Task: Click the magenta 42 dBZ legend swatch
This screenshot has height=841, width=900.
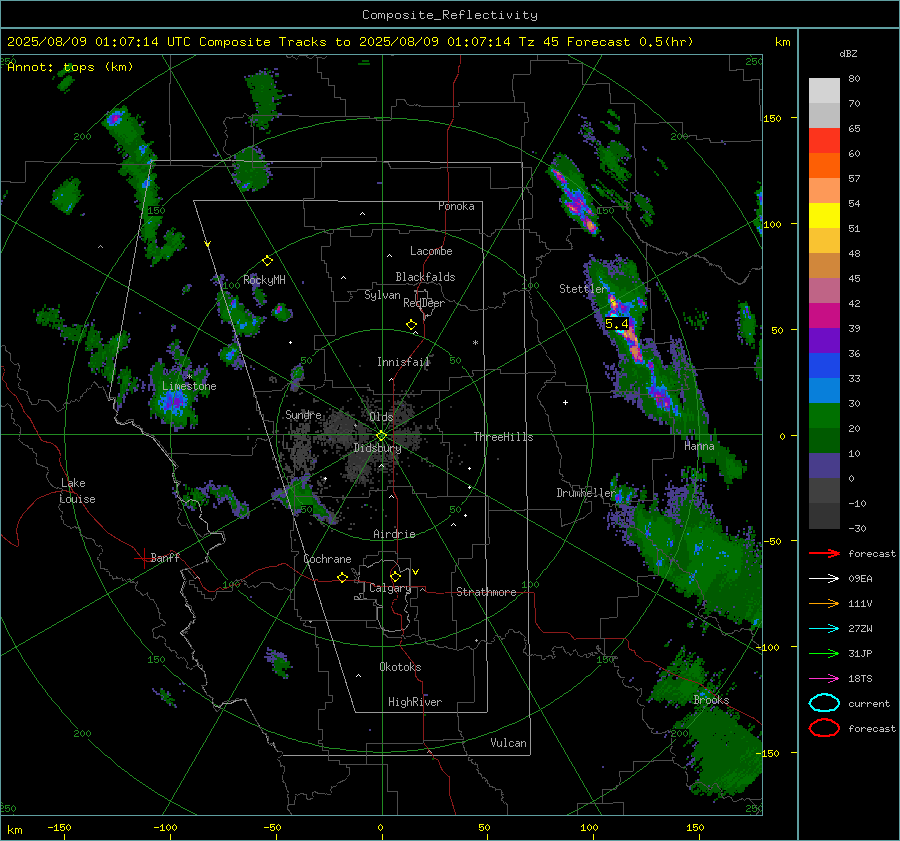Action: tap(824, 315)
